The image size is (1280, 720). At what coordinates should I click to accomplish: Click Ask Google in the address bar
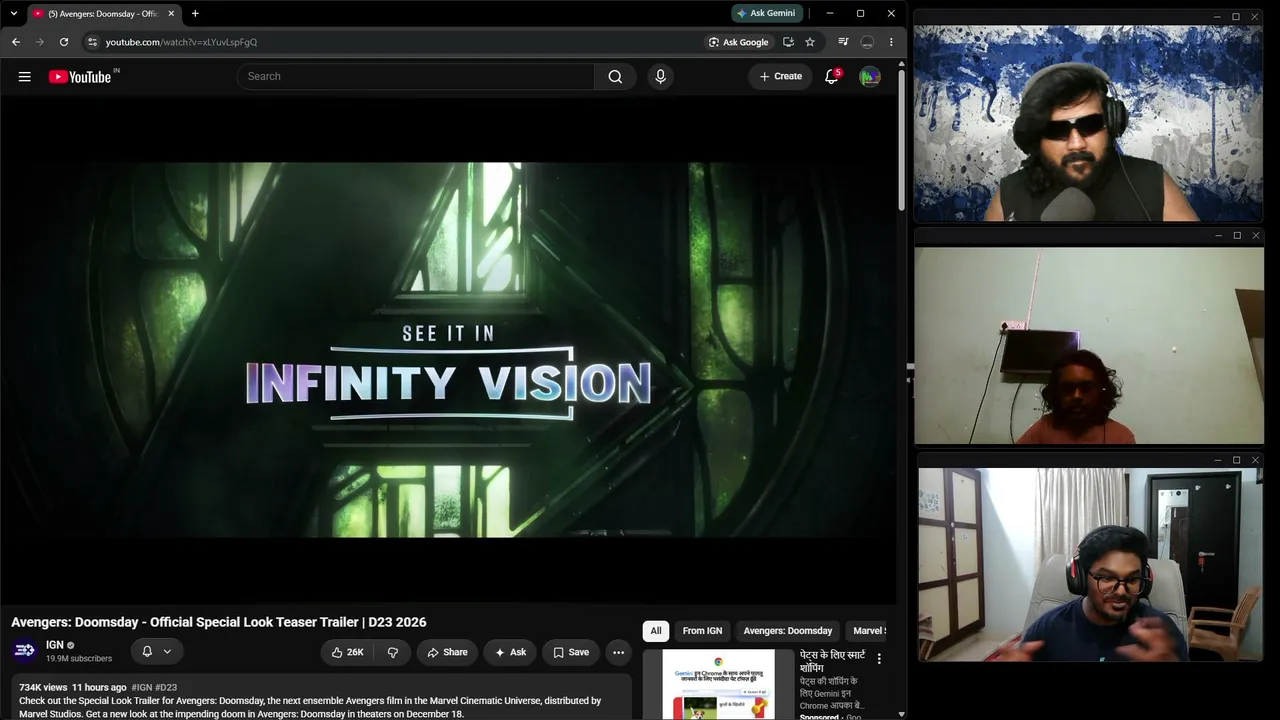coord(739,42)
